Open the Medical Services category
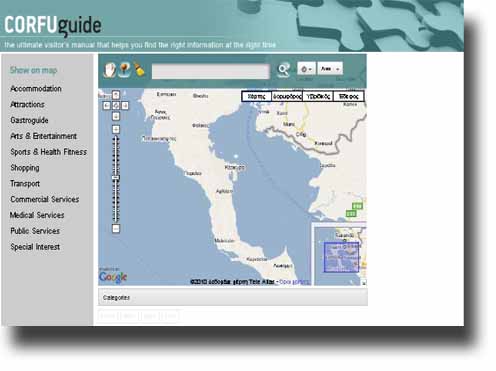This screenshot has height=371, width=496. point(37,215)
